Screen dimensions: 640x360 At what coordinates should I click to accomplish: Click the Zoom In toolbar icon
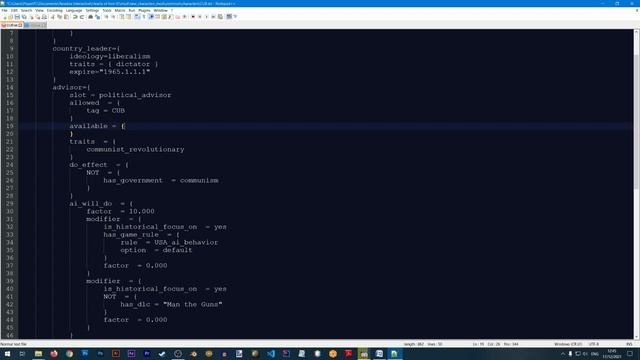point(106,17)
